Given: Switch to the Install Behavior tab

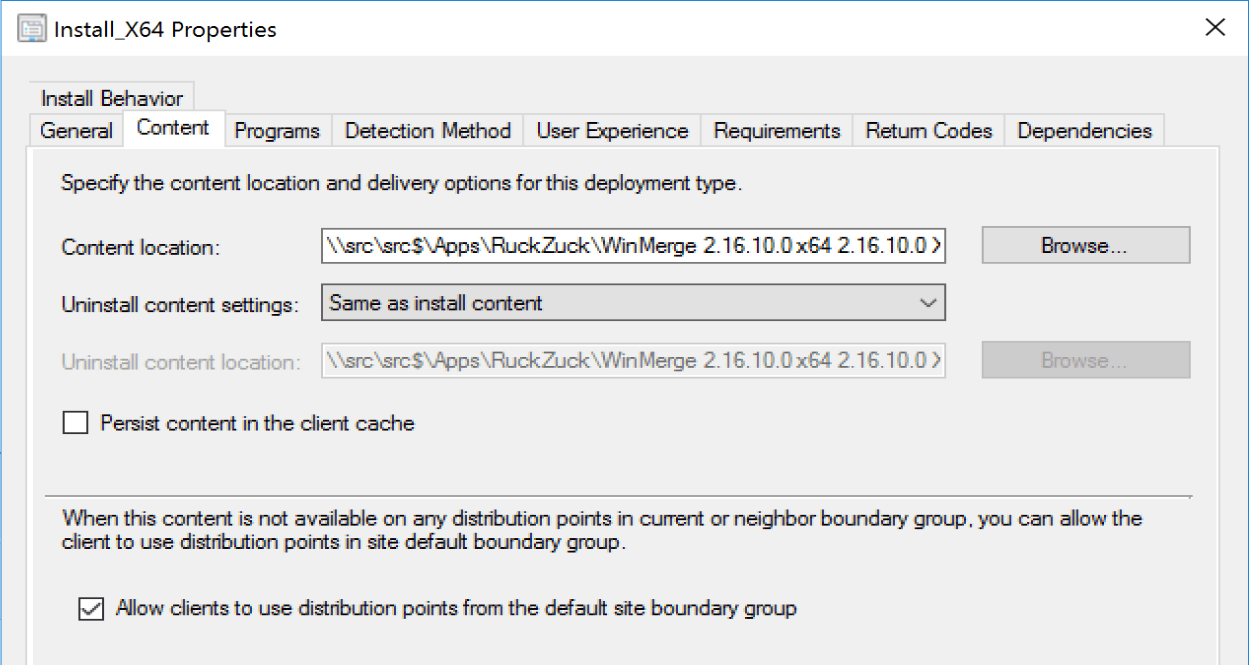Looking at the screenshot, I should (x=112, y=98).
